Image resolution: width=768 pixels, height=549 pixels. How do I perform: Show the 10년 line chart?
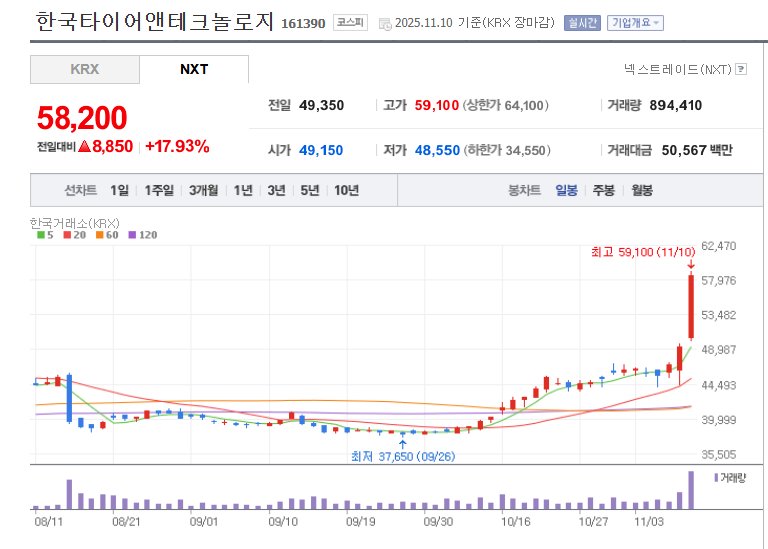[346, 190]
